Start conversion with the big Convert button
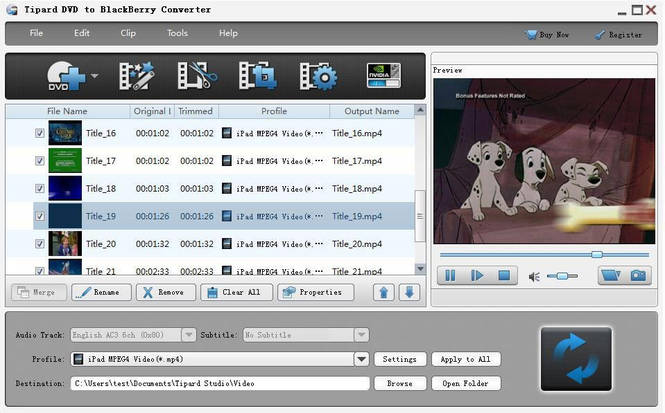Viewport: 665px width, 413px height. pyautogui.click(x=576, y=359)
